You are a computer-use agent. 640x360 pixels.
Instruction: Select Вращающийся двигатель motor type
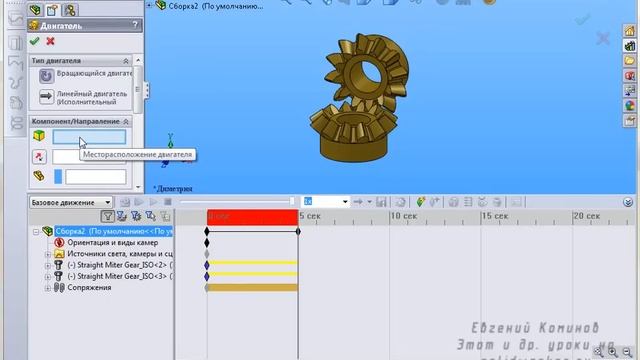[x=47, y=76]
